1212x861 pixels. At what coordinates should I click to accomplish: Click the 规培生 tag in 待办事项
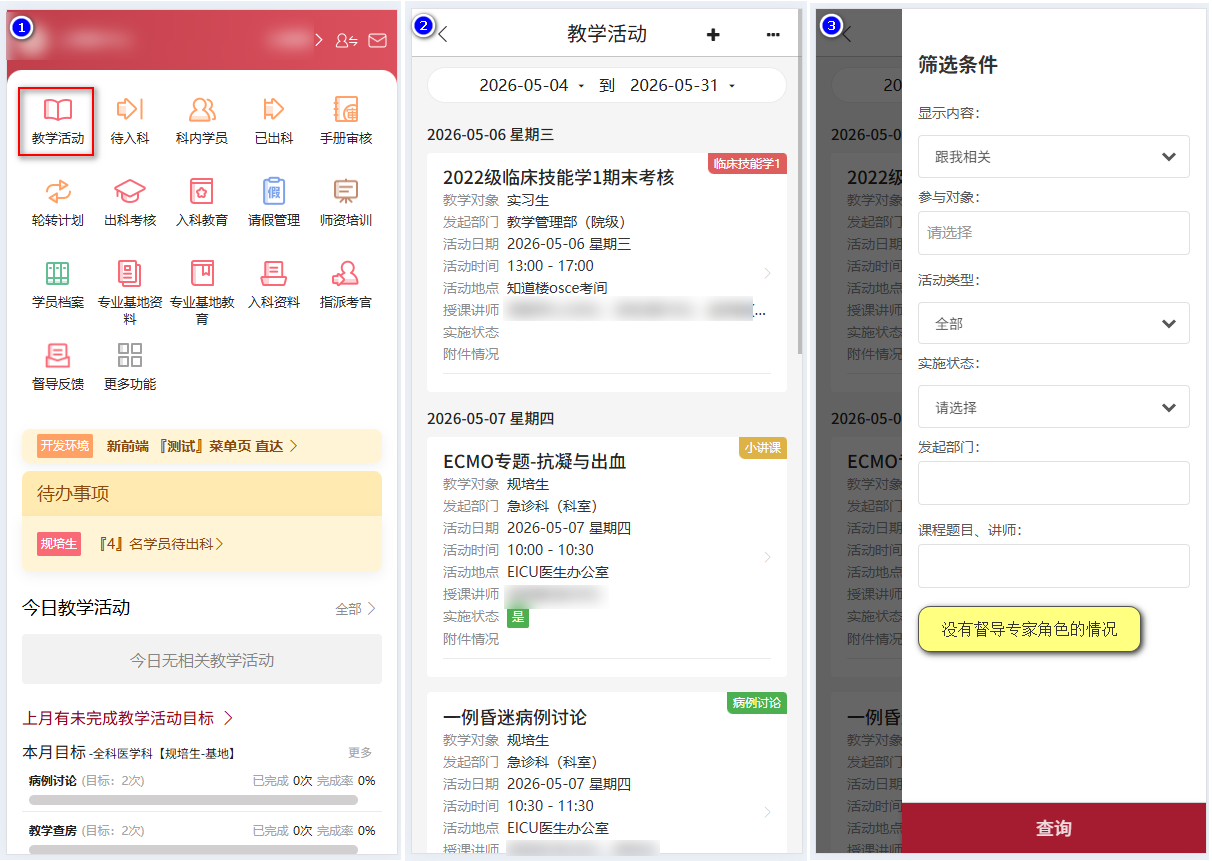point(59,544)
